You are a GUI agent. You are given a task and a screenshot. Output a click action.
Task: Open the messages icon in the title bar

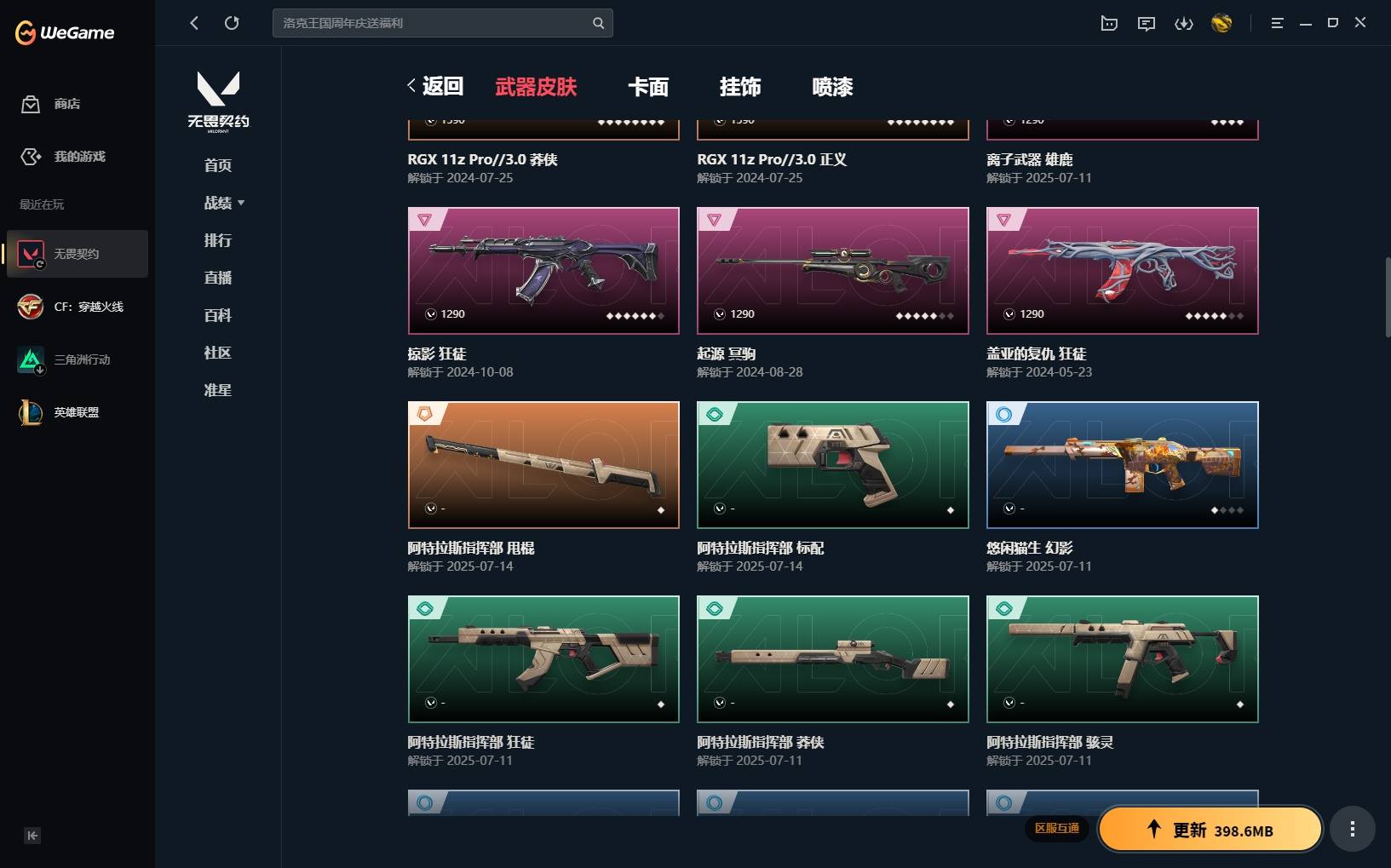tap(1147, 23)
